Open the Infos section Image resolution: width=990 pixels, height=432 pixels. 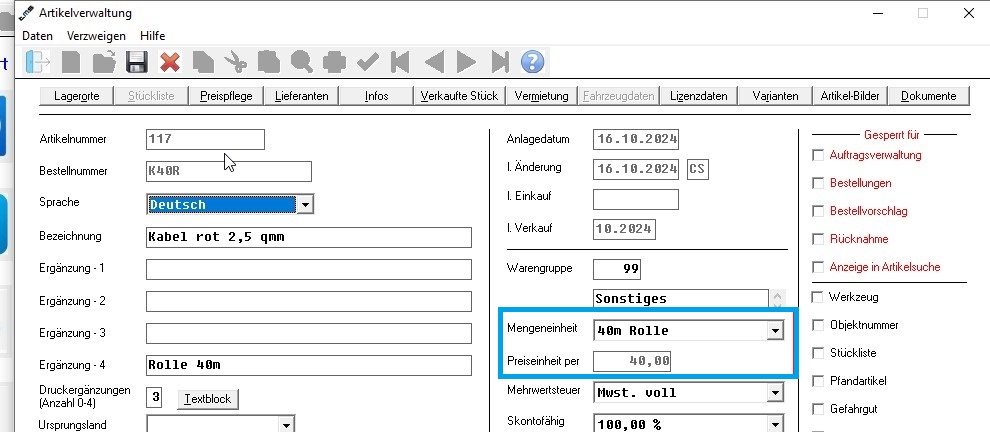[x=376, y=96]
